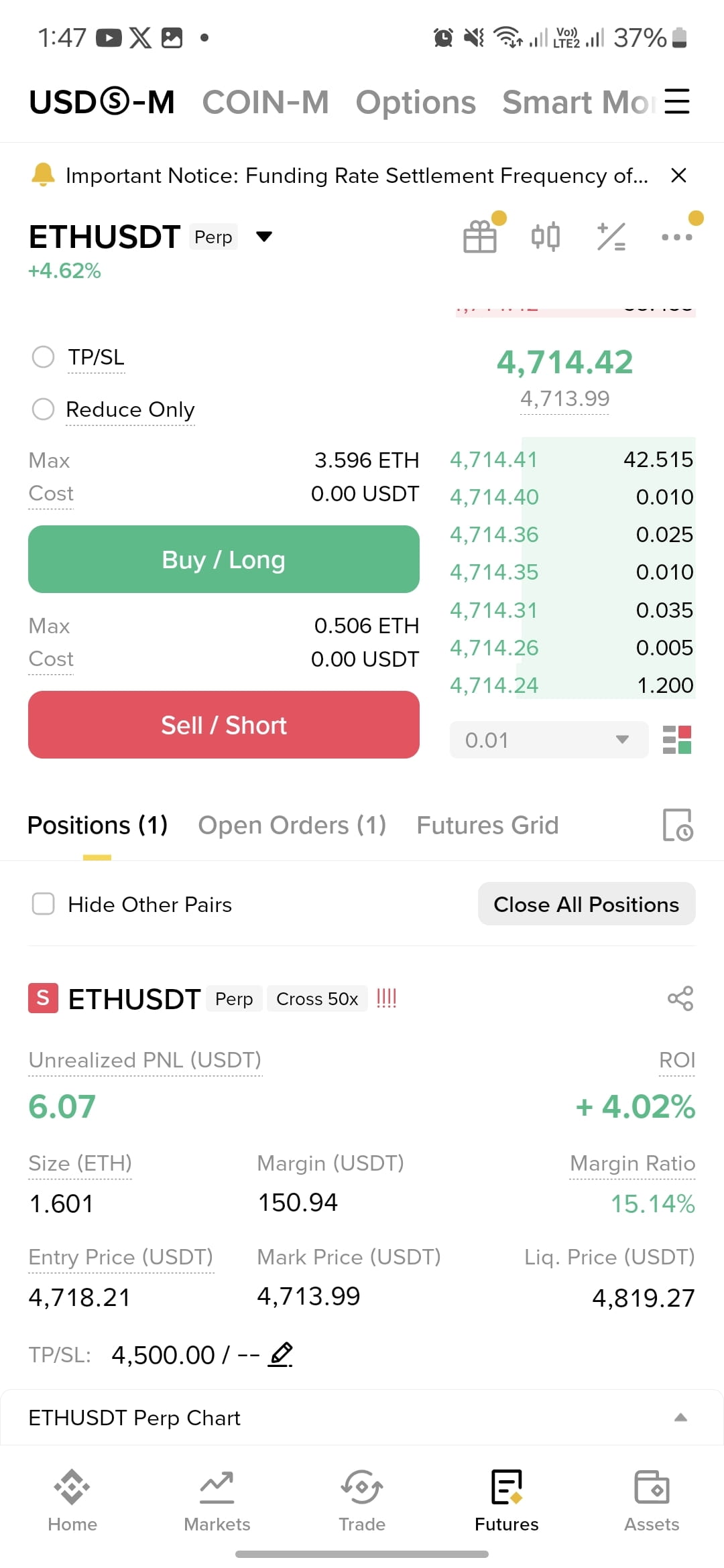Open the hamburger menu icon
This screenshot has height=1568, width=724.
click(x=677, y=102)
